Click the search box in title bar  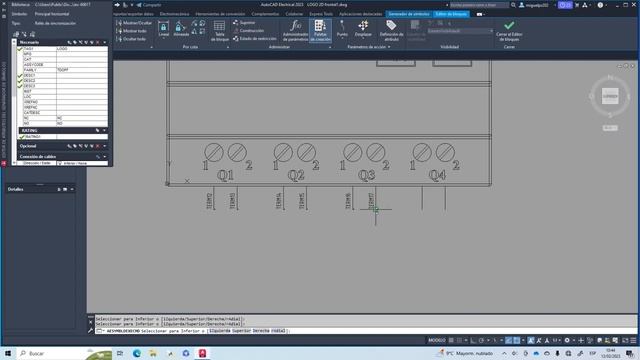[x=479, y=5]
